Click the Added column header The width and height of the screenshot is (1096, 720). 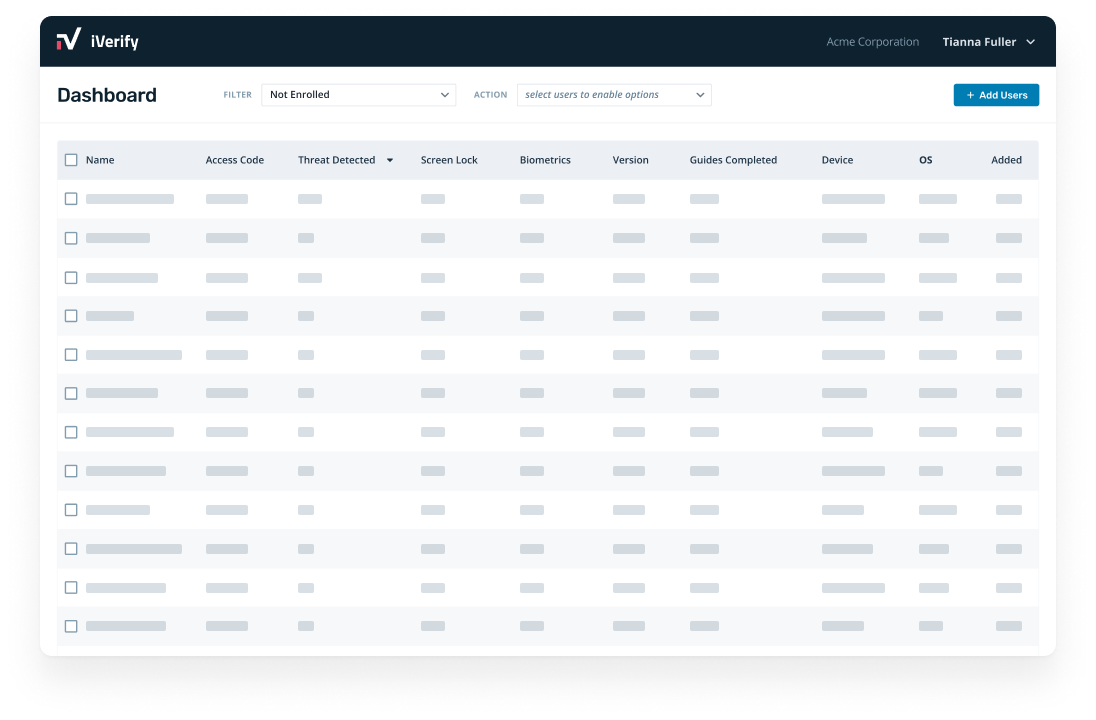tap(1006, 160)
